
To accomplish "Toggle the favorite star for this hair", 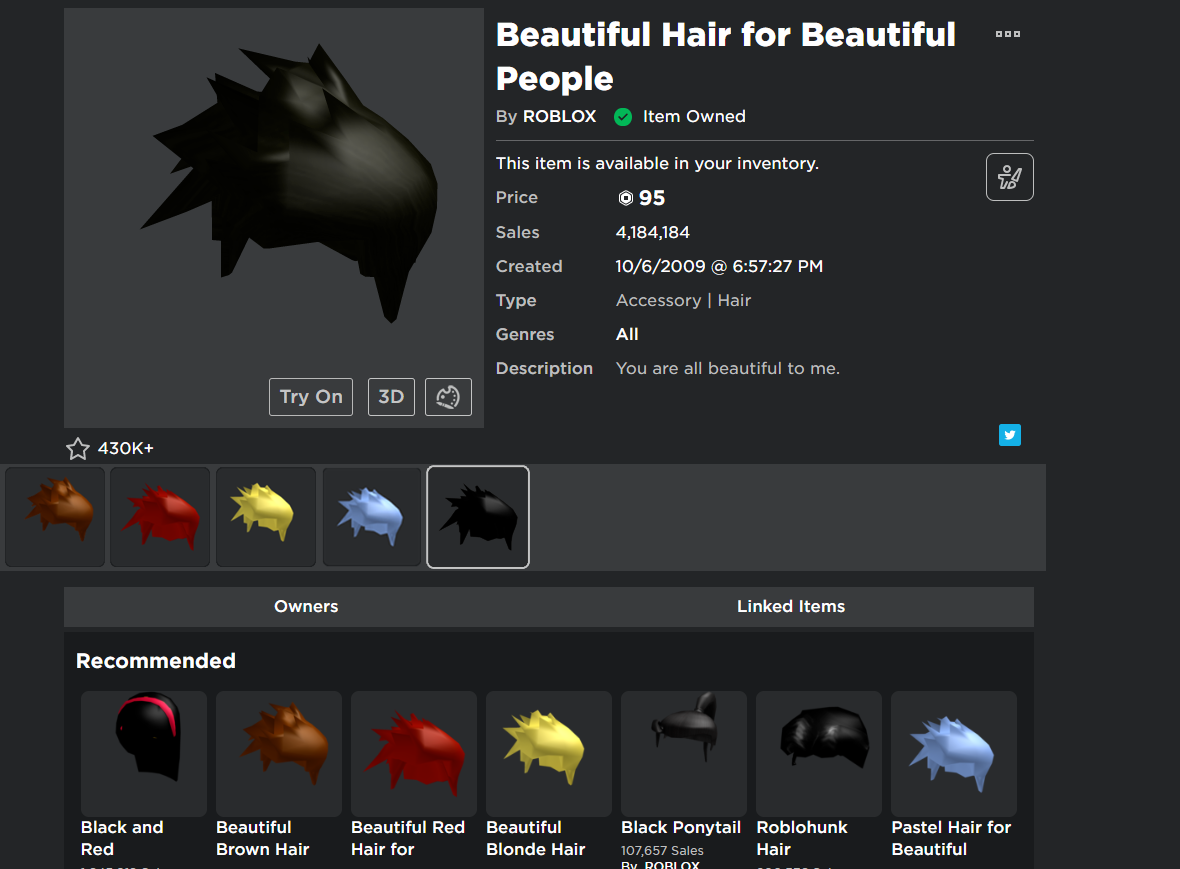I will [78, 448].
